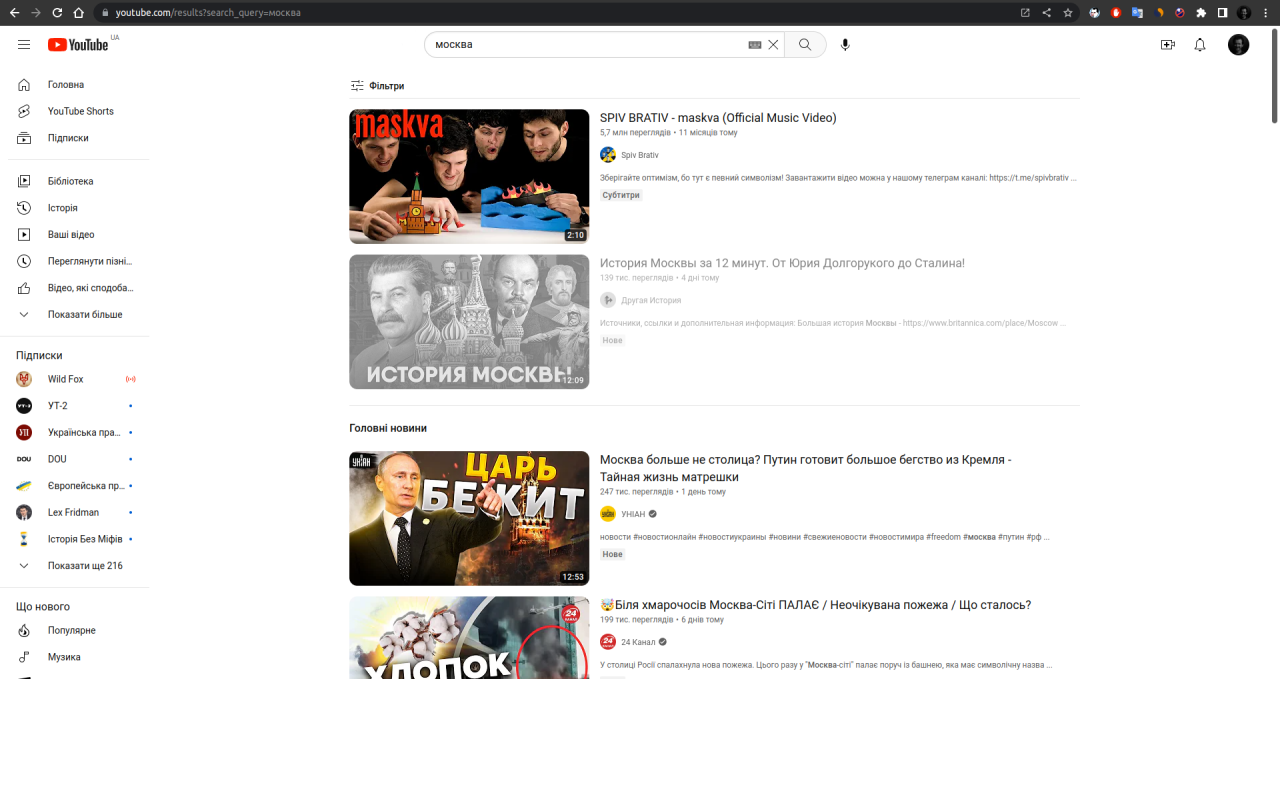Clear the search query with the X
Screen dimensions: 1280x800
[x=773, y=45]
